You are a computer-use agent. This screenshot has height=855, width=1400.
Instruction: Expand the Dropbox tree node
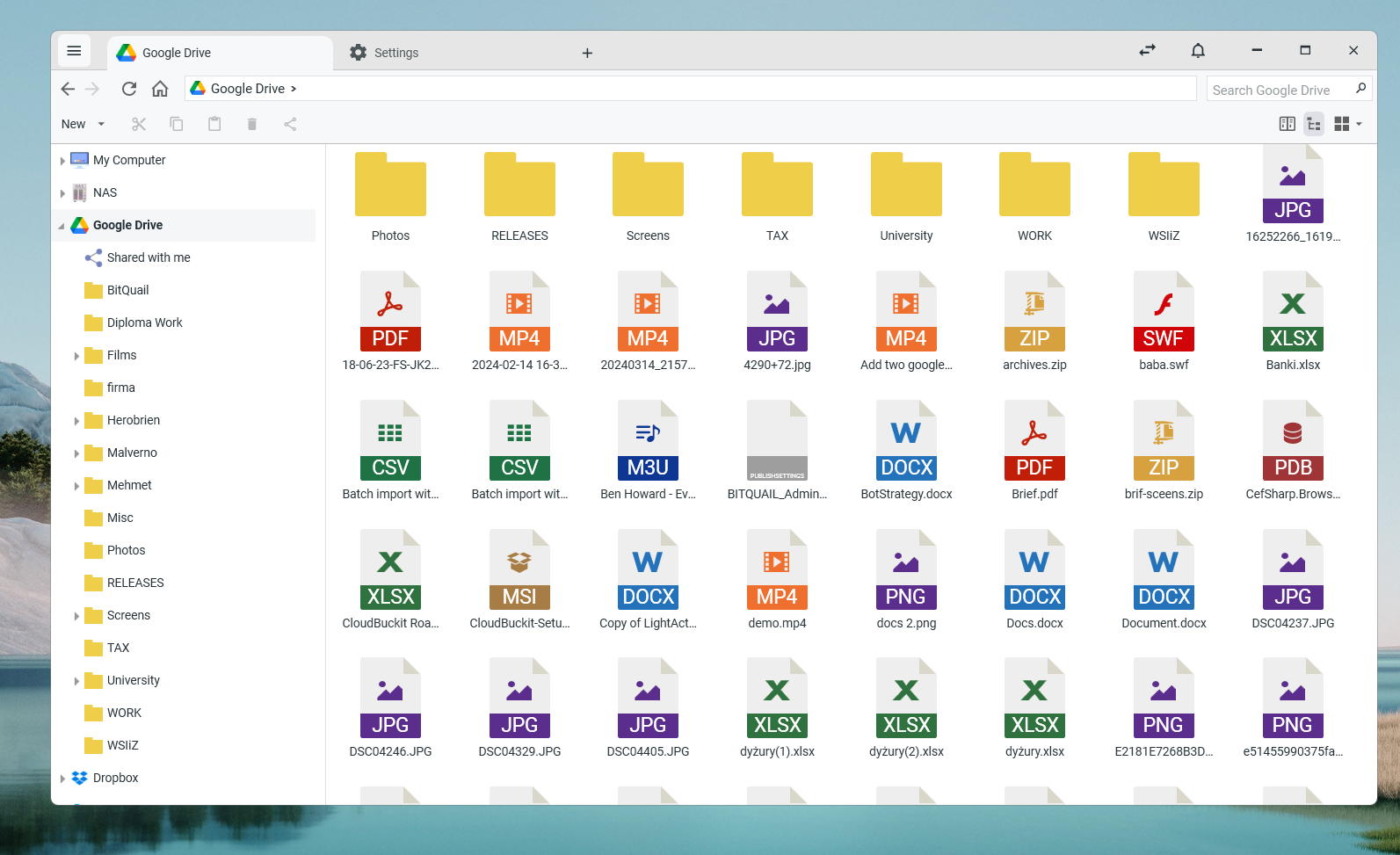coord(62,779)
